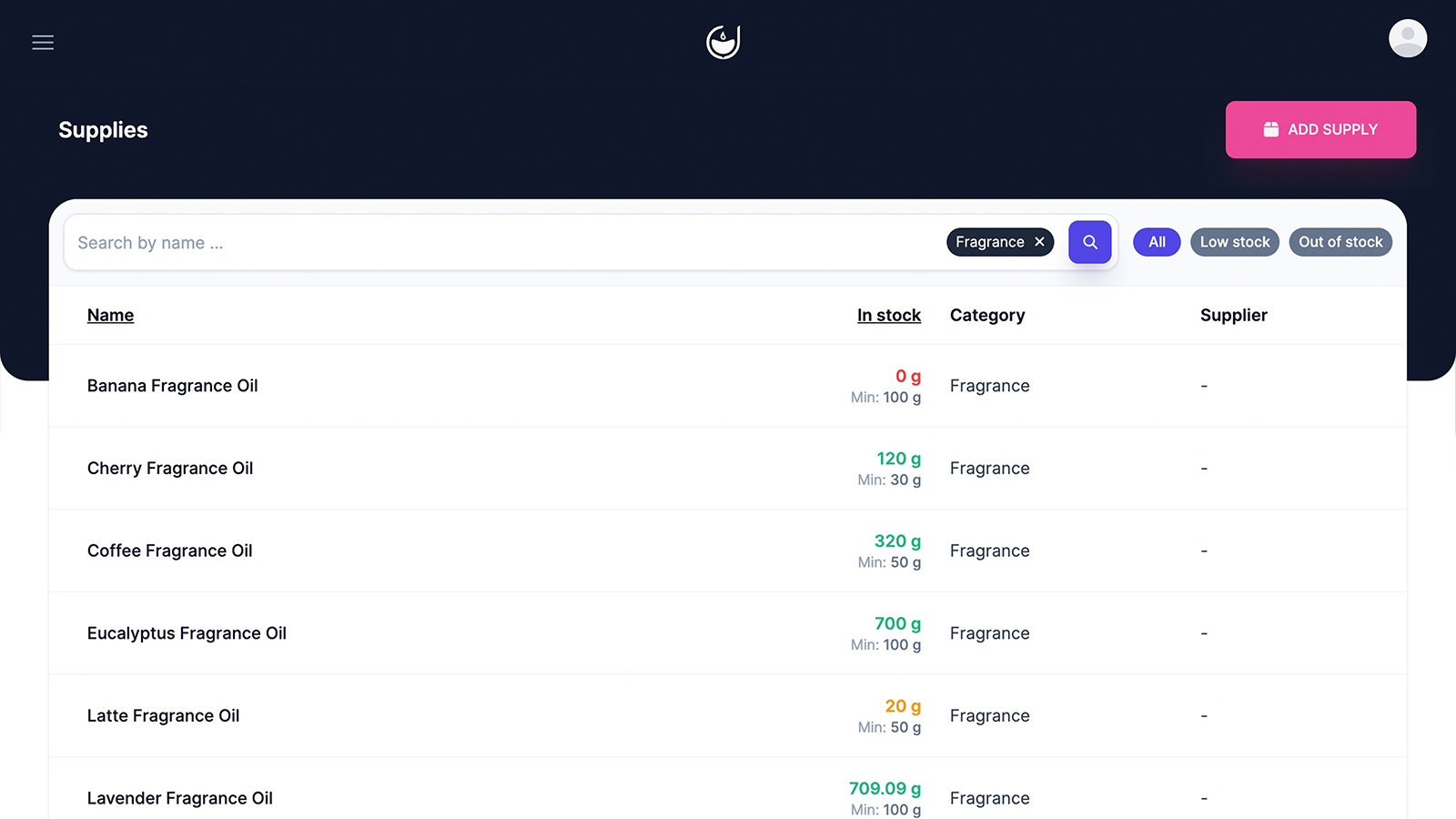This screenshot has height=819, width=1456.
Task: Click the Add Supply button
Action: [1320, 129]
